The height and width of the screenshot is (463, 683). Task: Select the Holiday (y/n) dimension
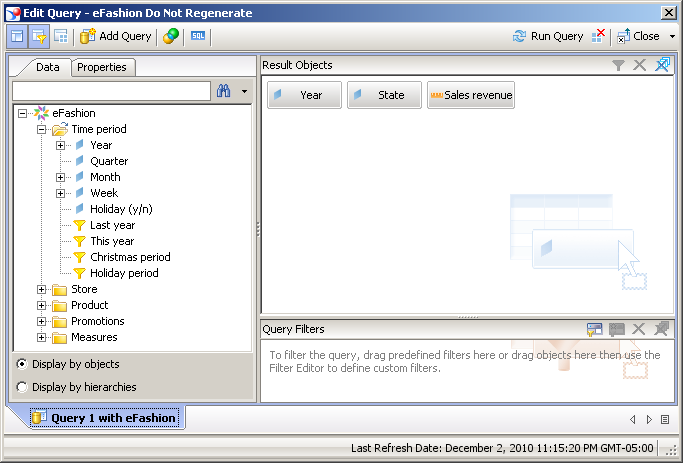(121, 209)
